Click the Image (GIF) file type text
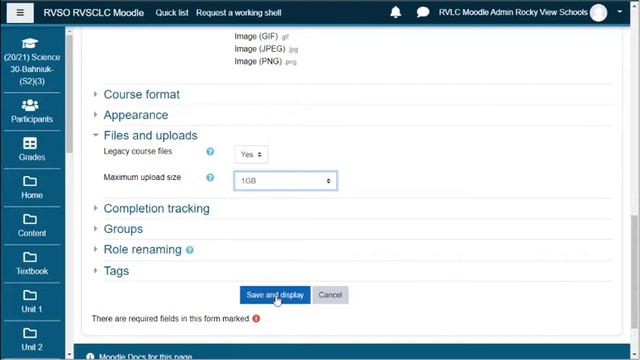Image resolution: width=640 pixels, height=360 pixels. [x=256, y=36]
